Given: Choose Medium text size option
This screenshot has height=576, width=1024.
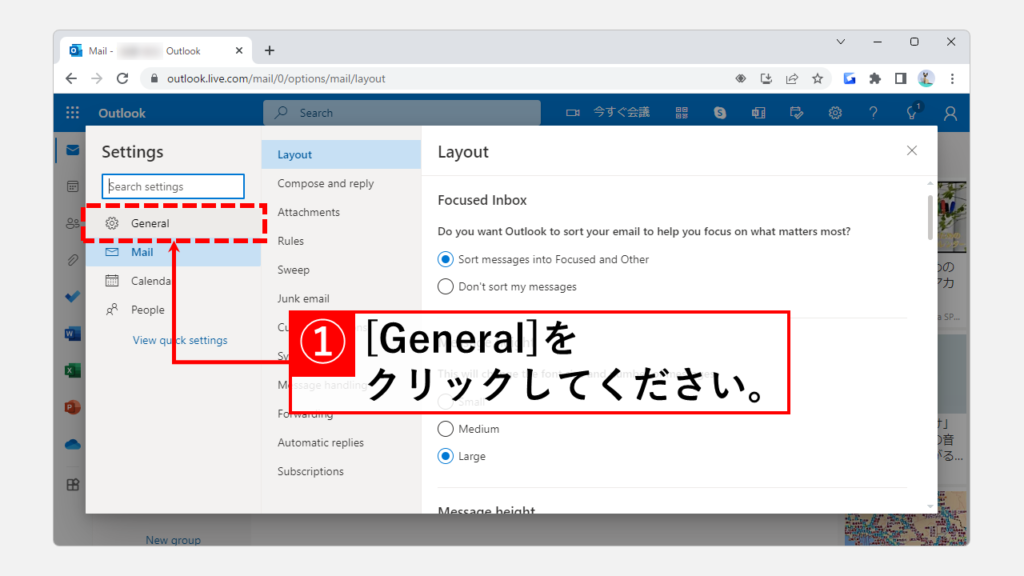Looking at the screenshot, I should [446, 429].
